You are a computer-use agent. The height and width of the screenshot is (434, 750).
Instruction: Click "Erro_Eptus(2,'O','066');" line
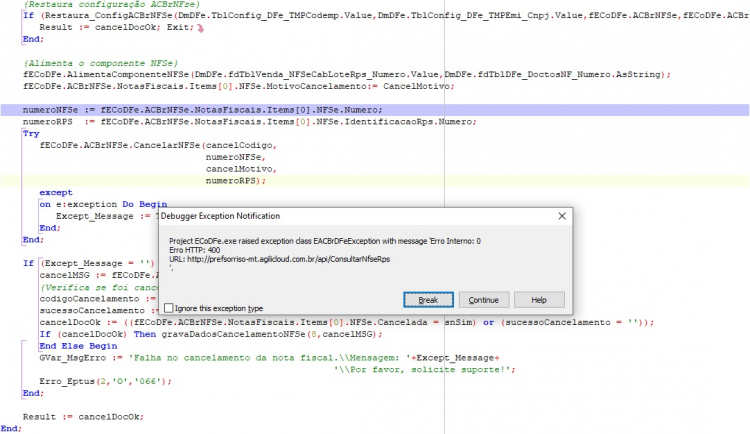click(x=105, y=381)
